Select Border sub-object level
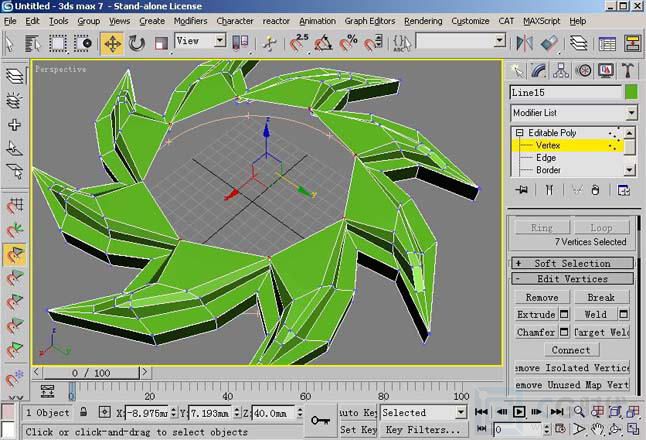The image size is (646, 440). (x=548, y=170)
